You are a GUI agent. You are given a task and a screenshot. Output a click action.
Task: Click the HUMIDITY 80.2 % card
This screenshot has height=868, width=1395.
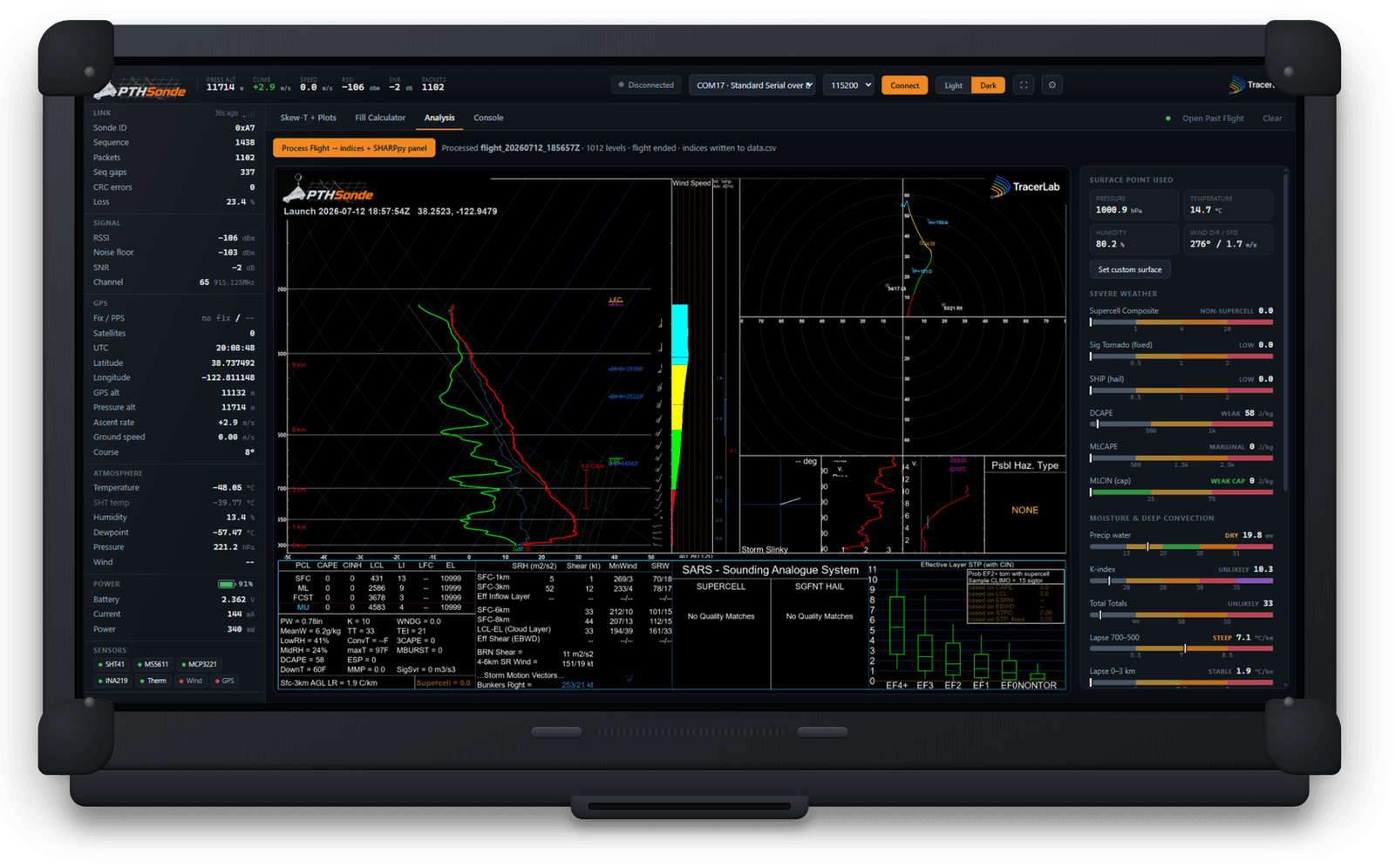click(x=1133, y=240)
